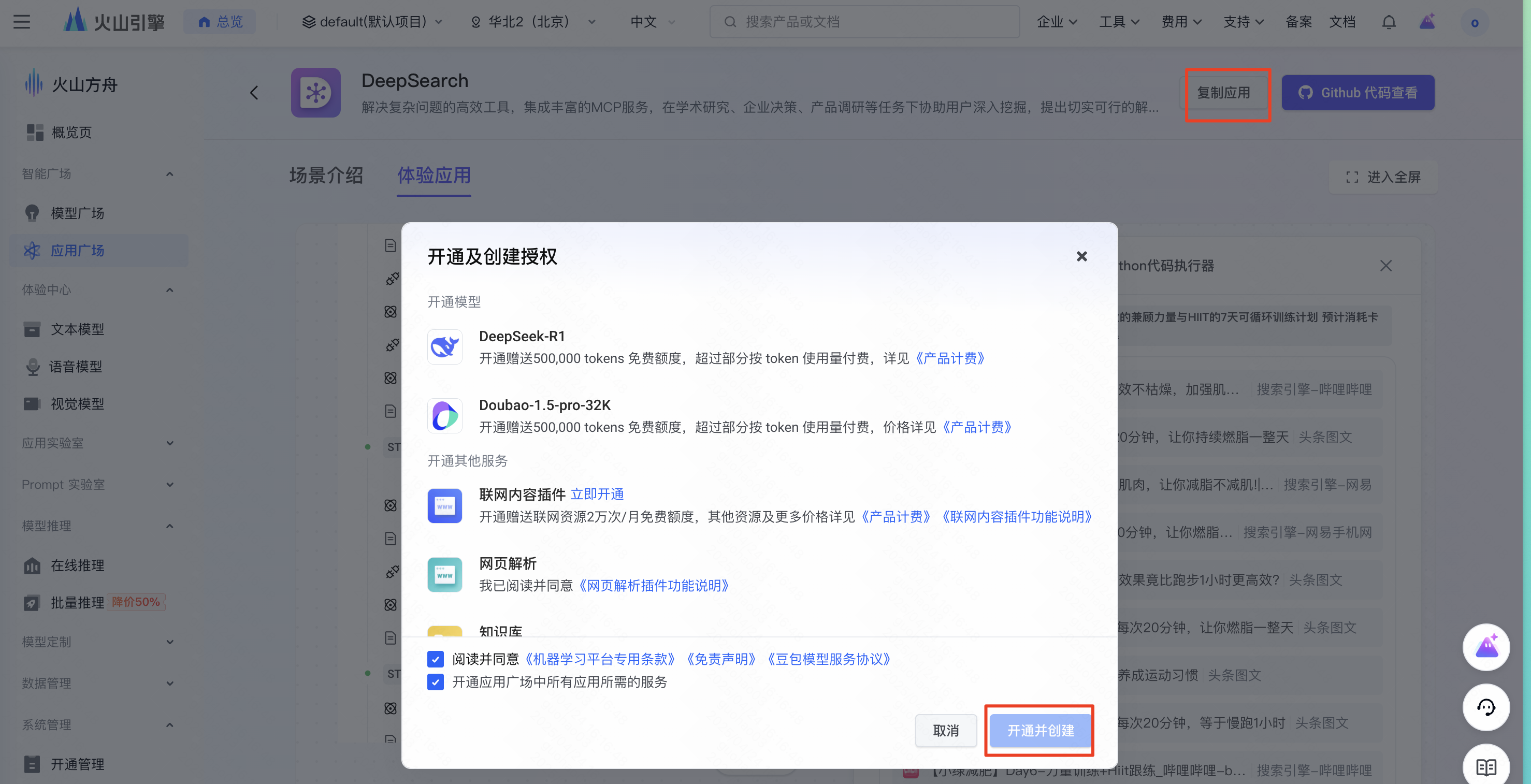
Task: Open the 《机器学习平台专用条款》 link
Action: point(600,659)
